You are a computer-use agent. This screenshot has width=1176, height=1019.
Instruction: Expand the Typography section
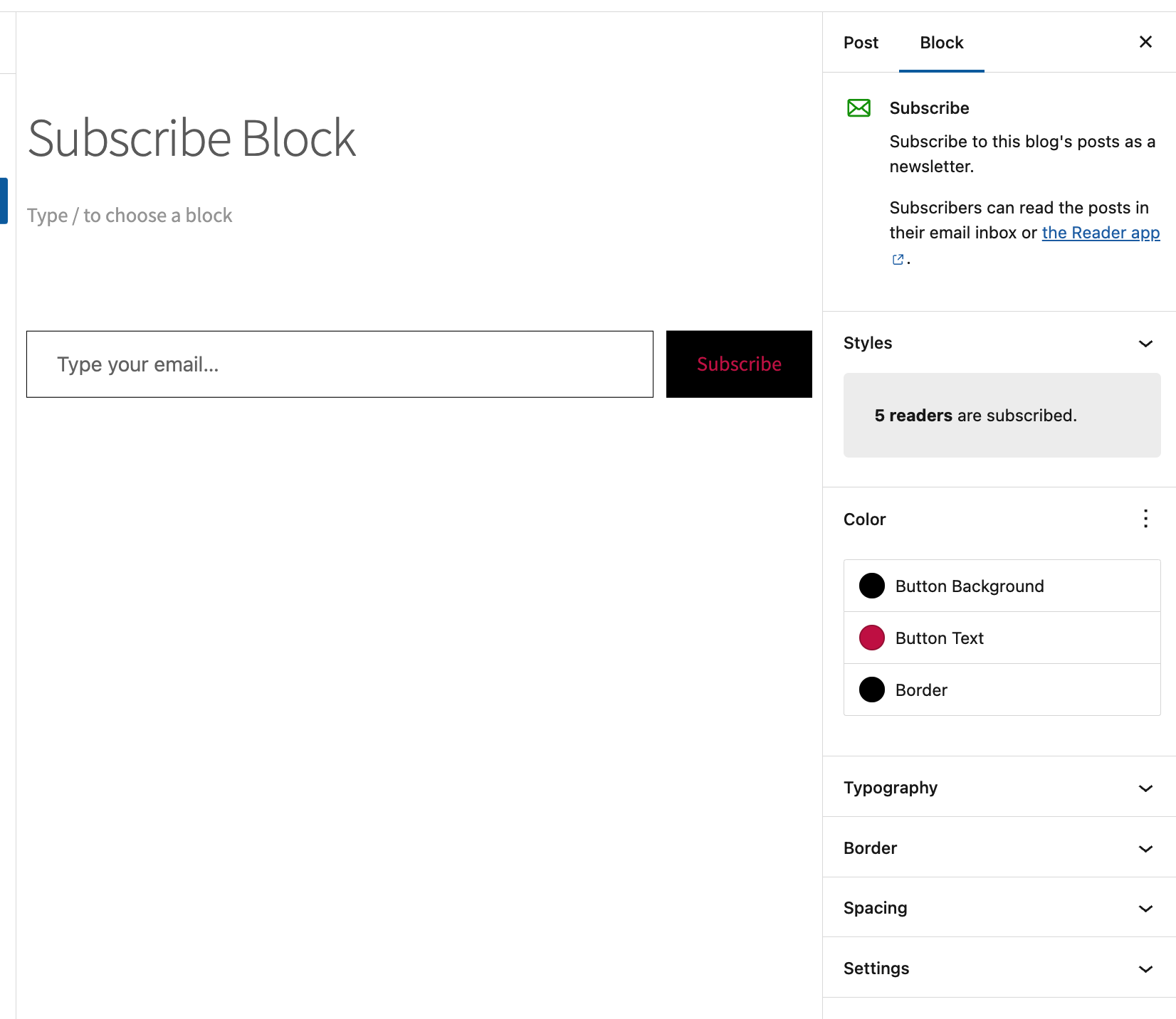[x=1145, y=788]
